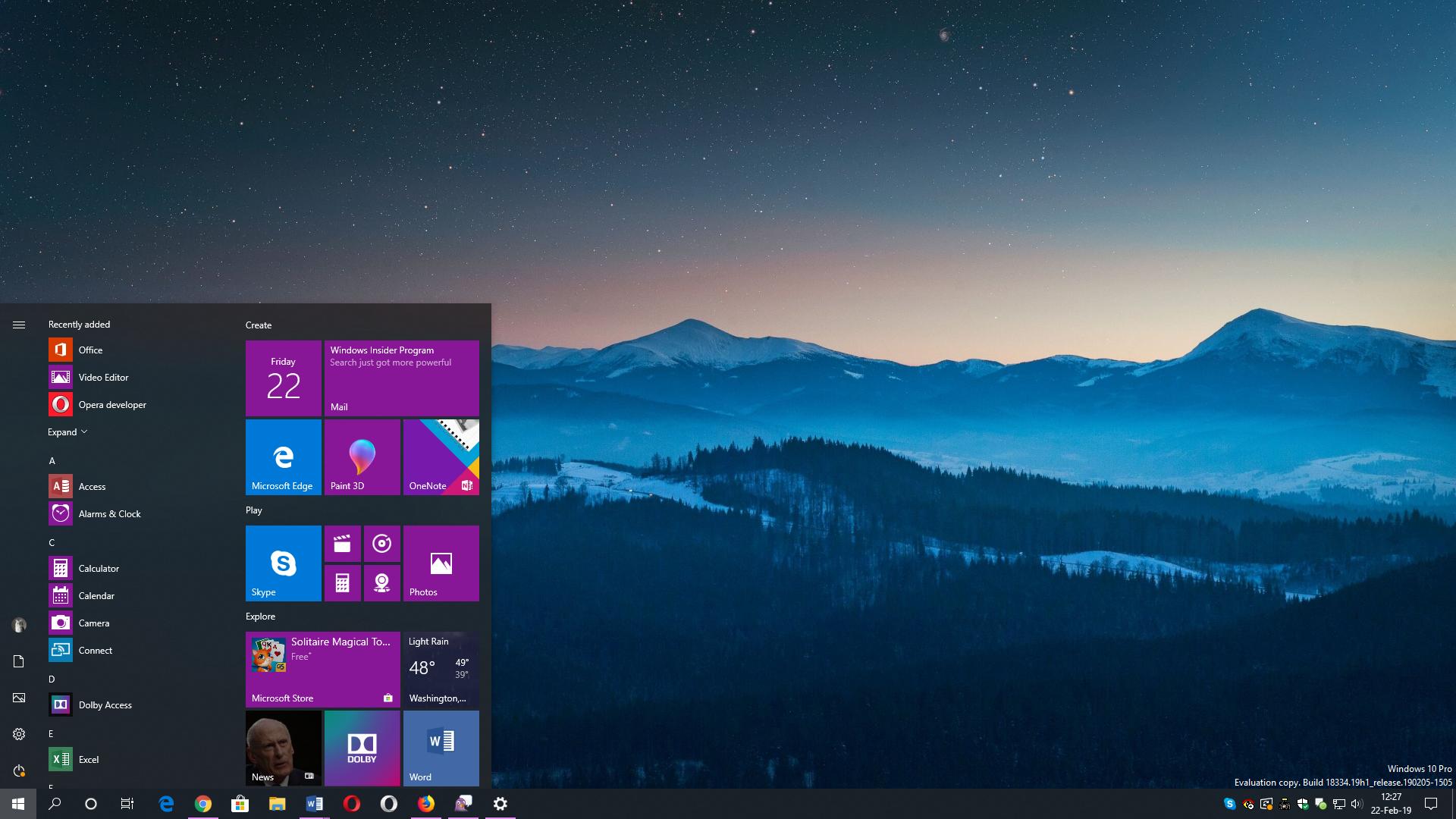Open the Windows Insider Program tile

point(401,377)
